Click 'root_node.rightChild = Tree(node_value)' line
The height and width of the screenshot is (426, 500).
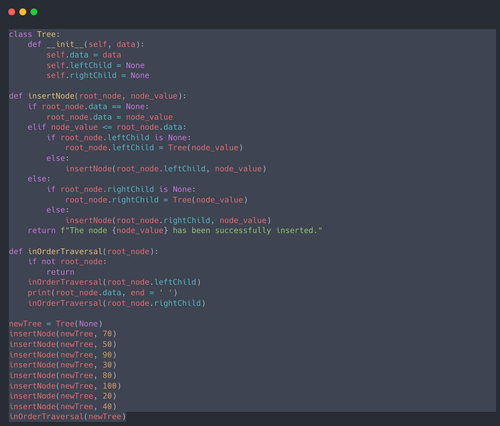156,200
